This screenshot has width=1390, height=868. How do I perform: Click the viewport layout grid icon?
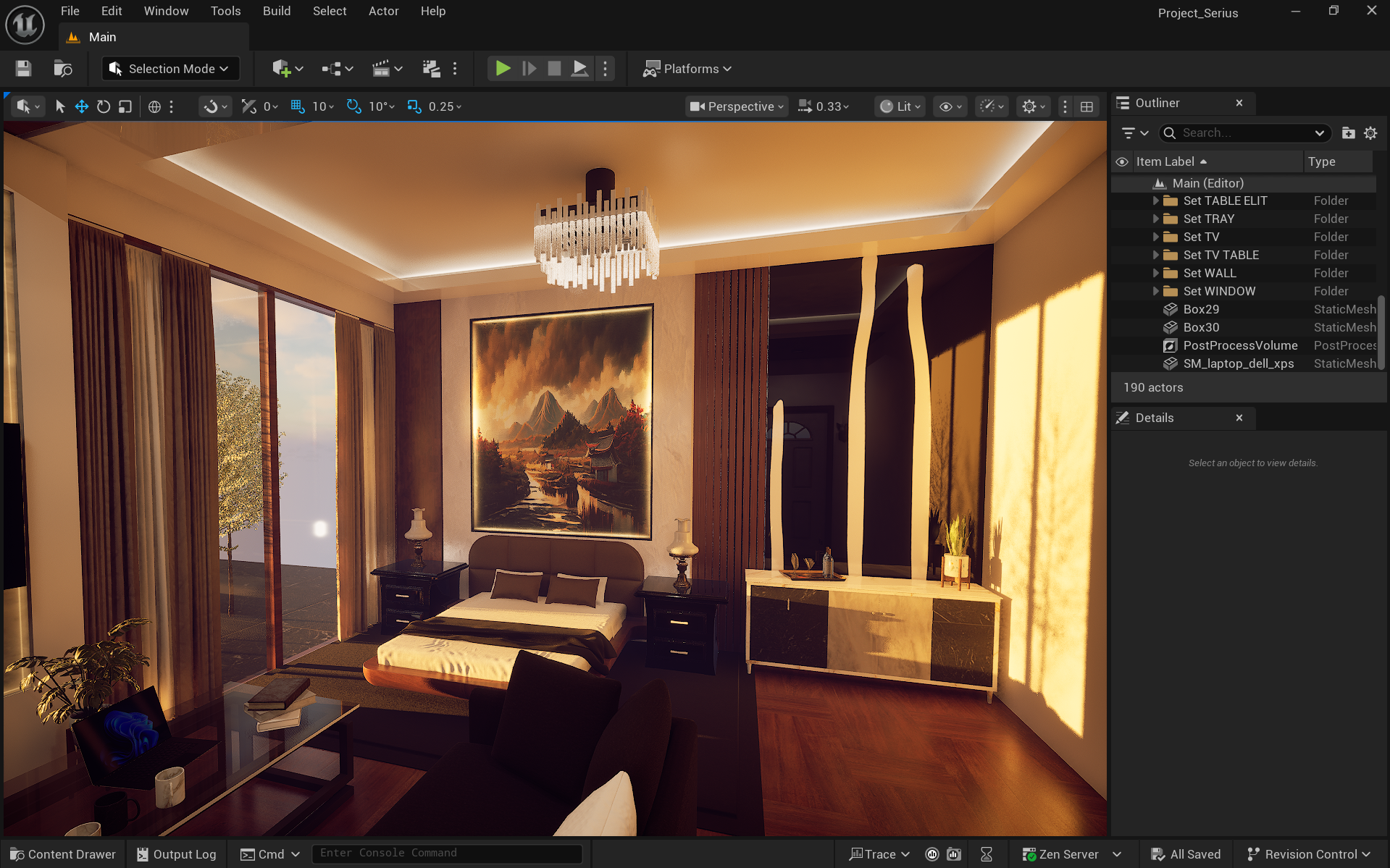tap(1087, 106)
